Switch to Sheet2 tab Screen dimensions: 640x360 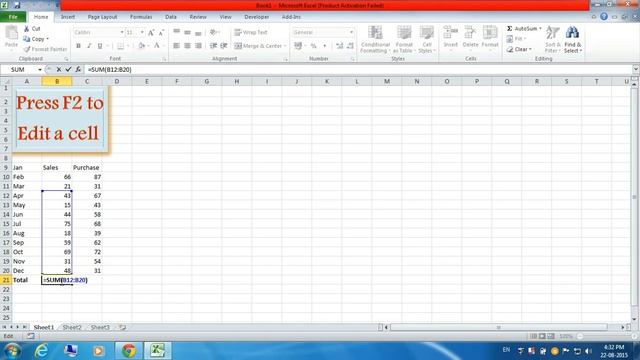[72, 327]
